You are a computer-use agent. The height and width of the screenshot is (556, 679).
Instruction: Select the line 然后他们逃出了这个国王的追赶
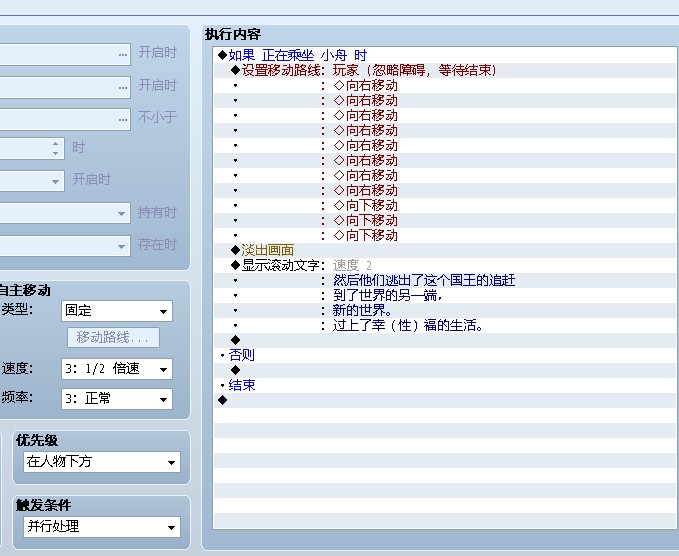pyautogui.click(x=445, y=280)
